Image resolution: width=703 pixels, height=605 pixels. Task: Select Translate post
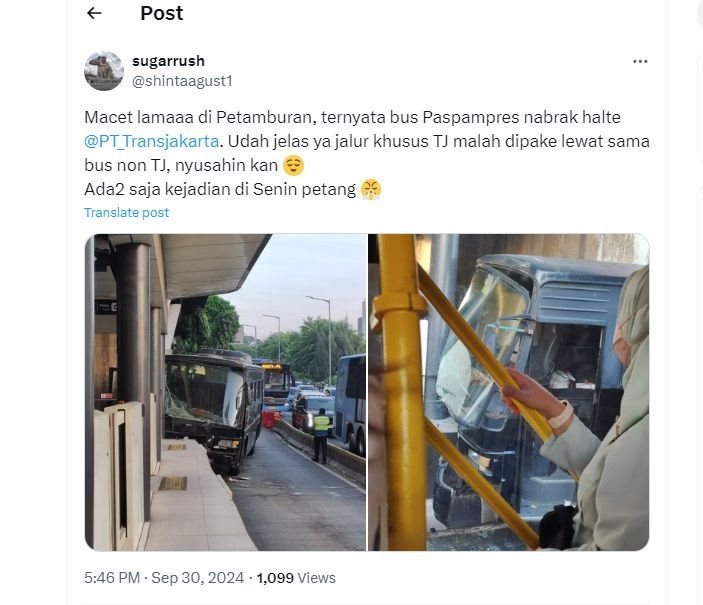126,213
